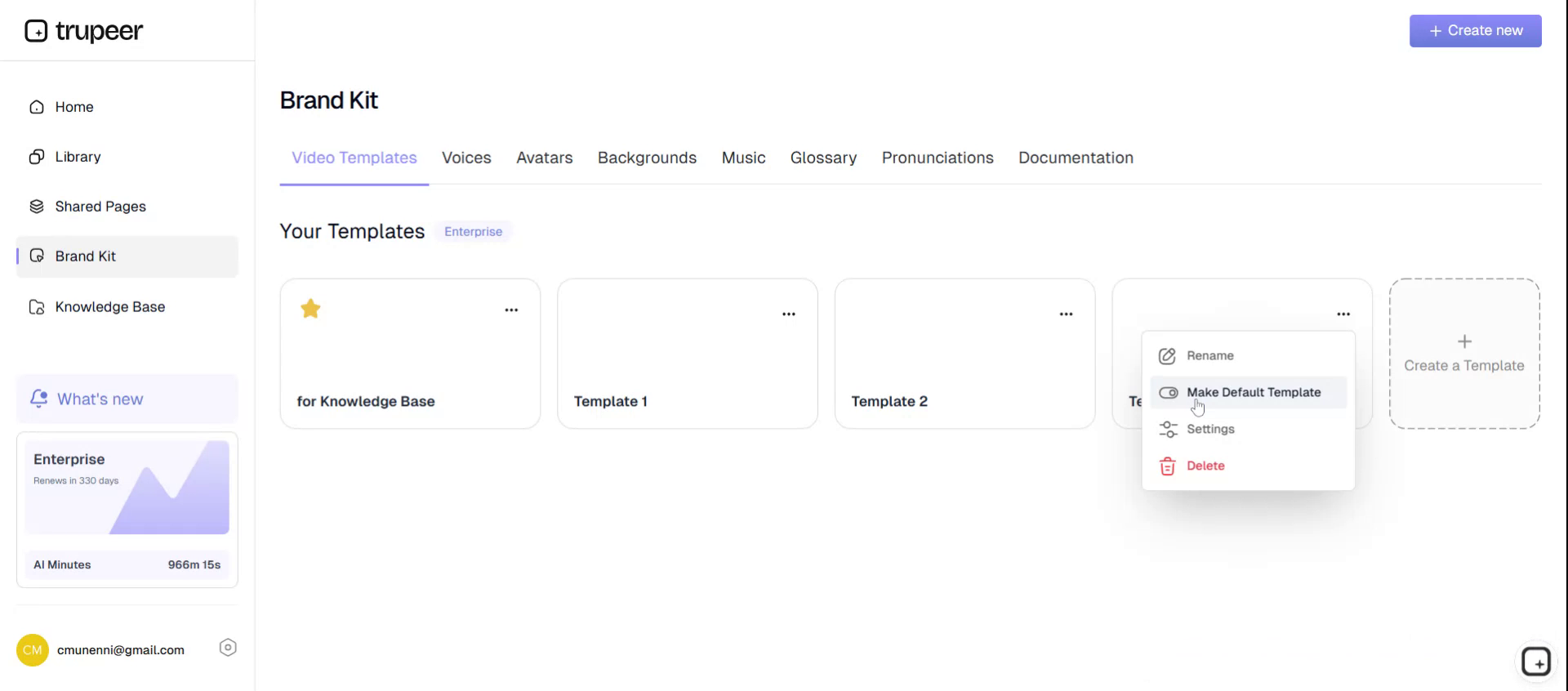Click the 'Renews in 330 days' text

[76, 481]
